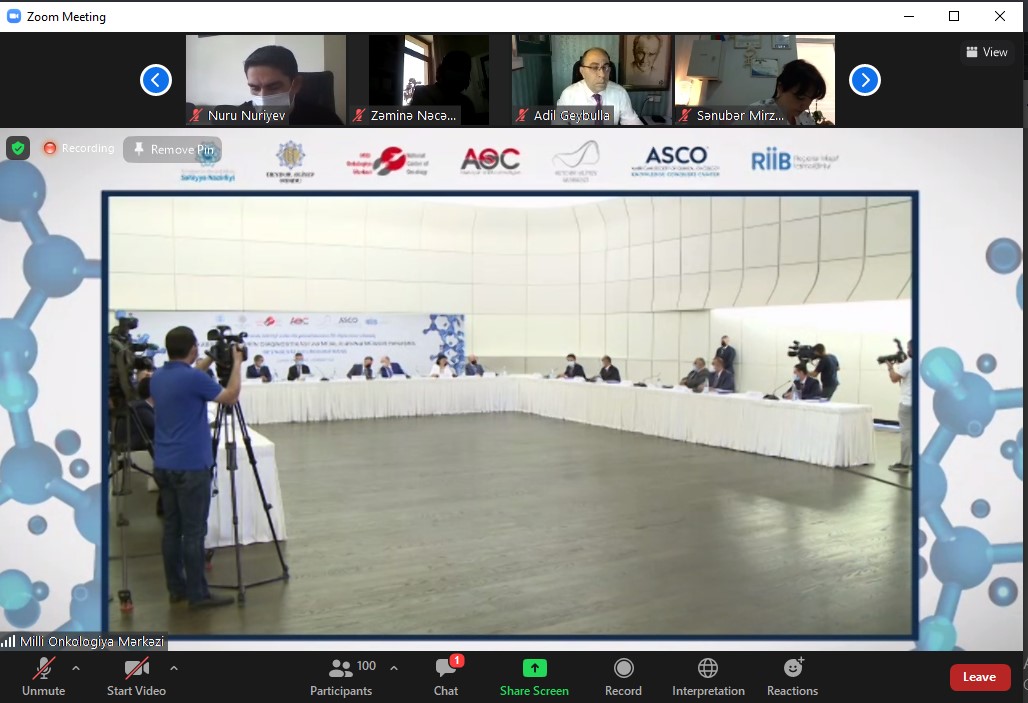Open the Interpretation globe menu
The width and height of the screenshot is (1028, 703).
pyautogui.click(x=708, y=669)
